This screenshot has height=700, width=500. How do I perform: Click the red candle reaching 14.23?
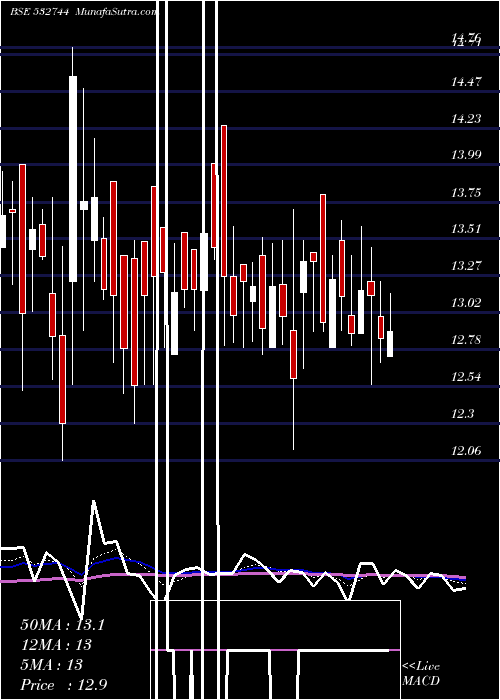click(224, 201)
